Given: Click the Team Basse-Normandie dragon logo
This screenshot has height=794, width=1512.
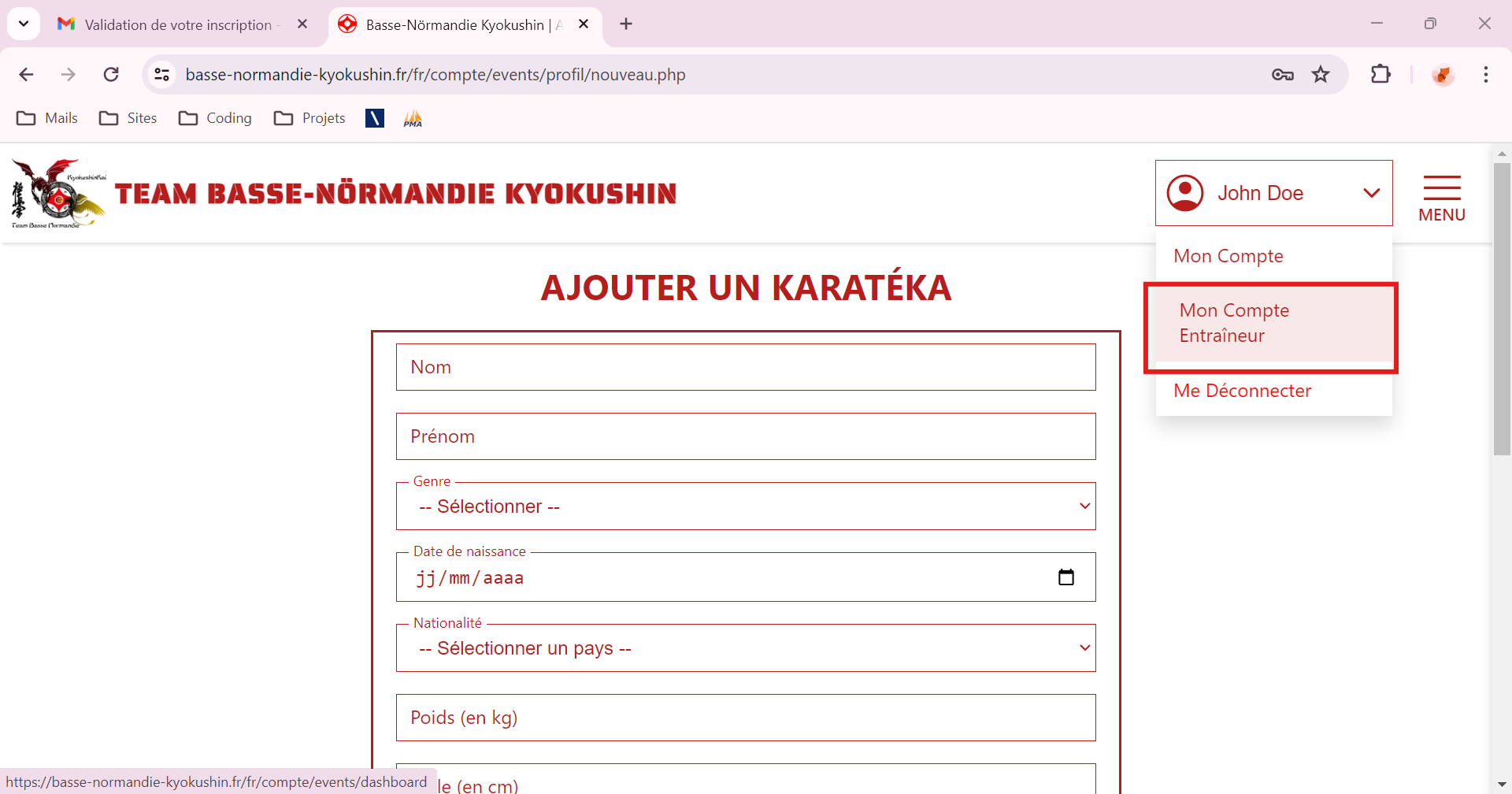Looking at the screenshot, I should coord(57,194).
